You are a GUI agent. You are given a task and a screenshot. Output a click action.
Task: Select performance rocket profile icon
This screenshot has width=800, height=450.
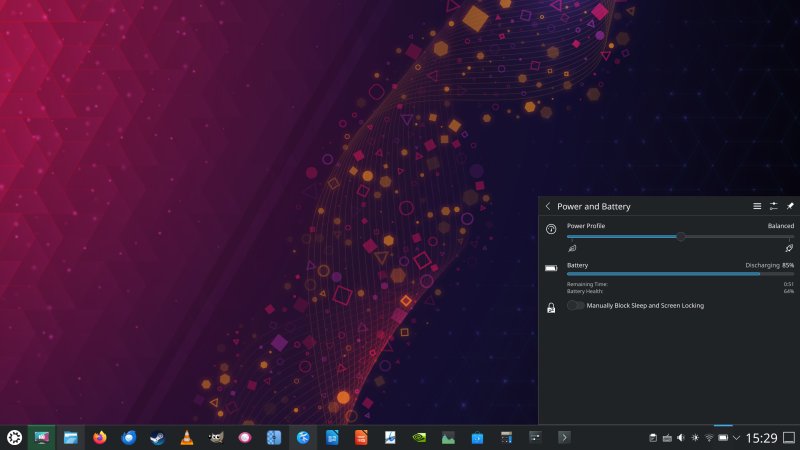[789, 248]
